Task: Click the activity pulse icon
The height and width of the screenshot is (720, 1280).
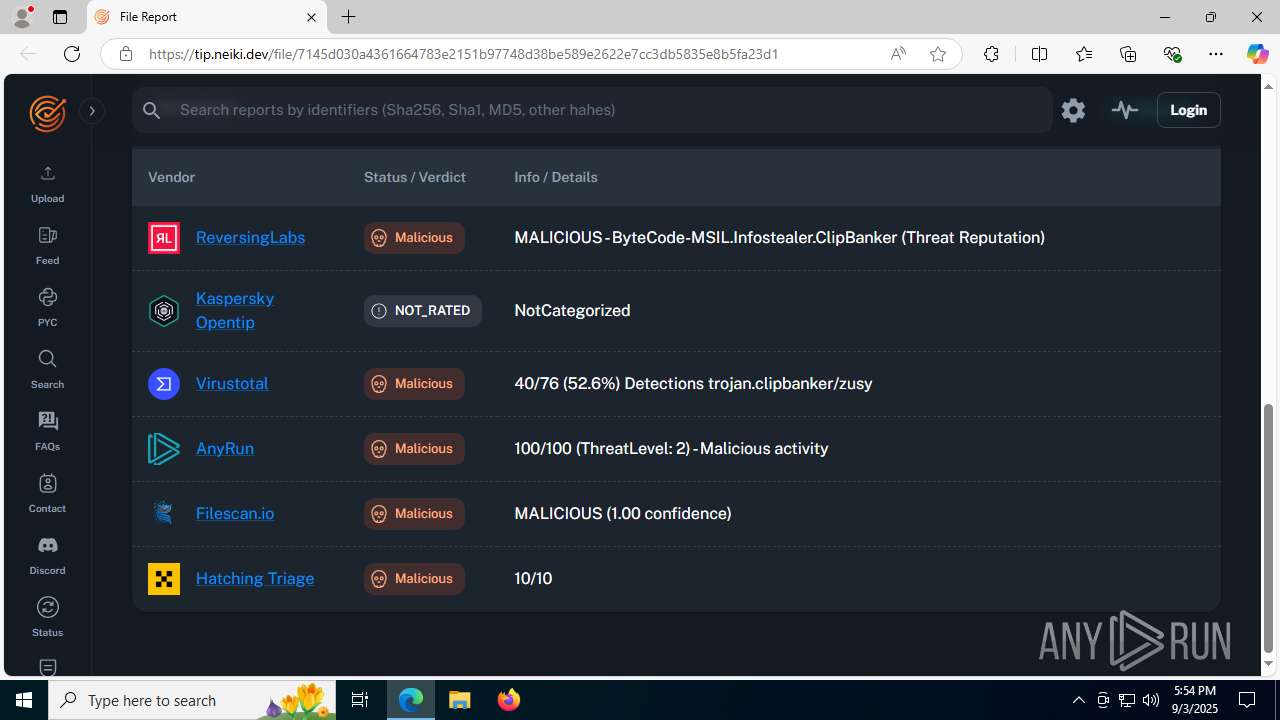Action: coord(1125,110)
